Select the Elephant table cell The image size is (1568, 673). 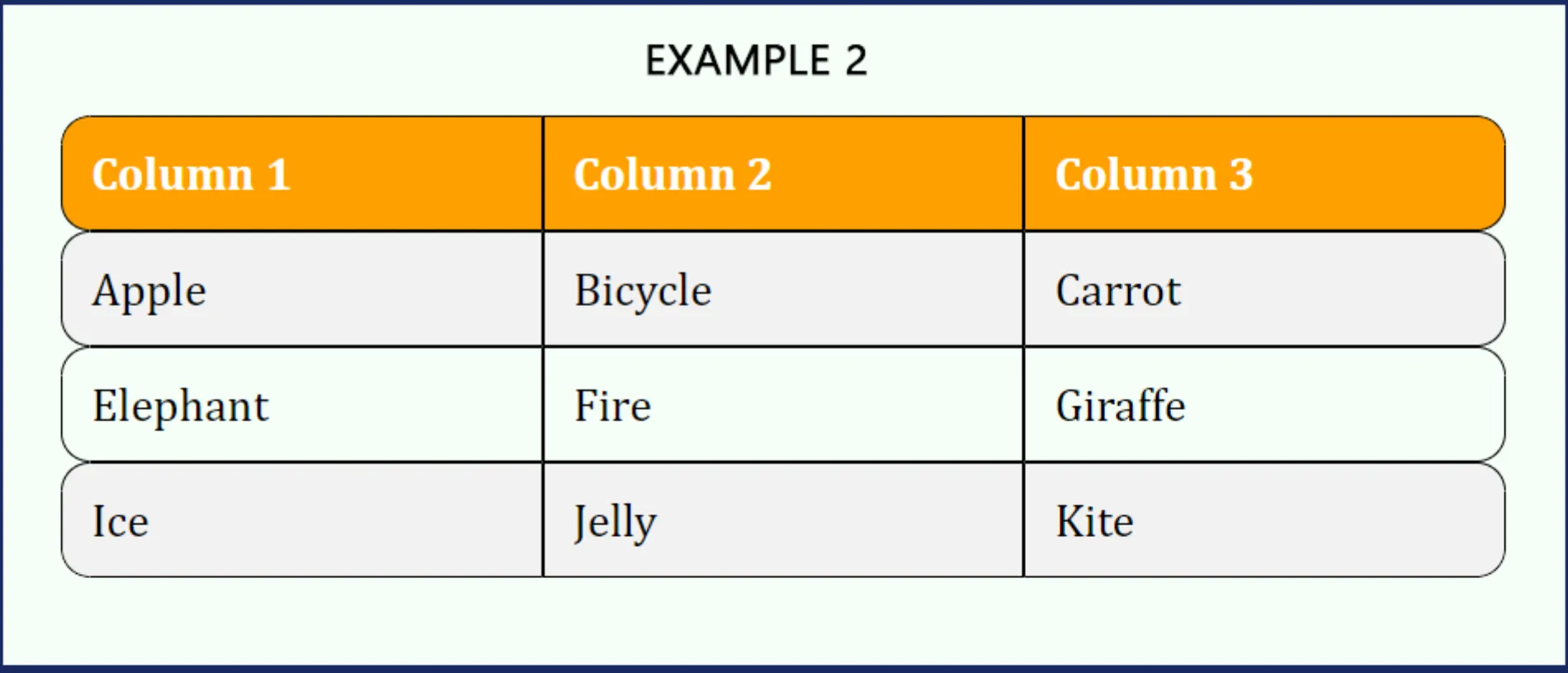(302, 405)
